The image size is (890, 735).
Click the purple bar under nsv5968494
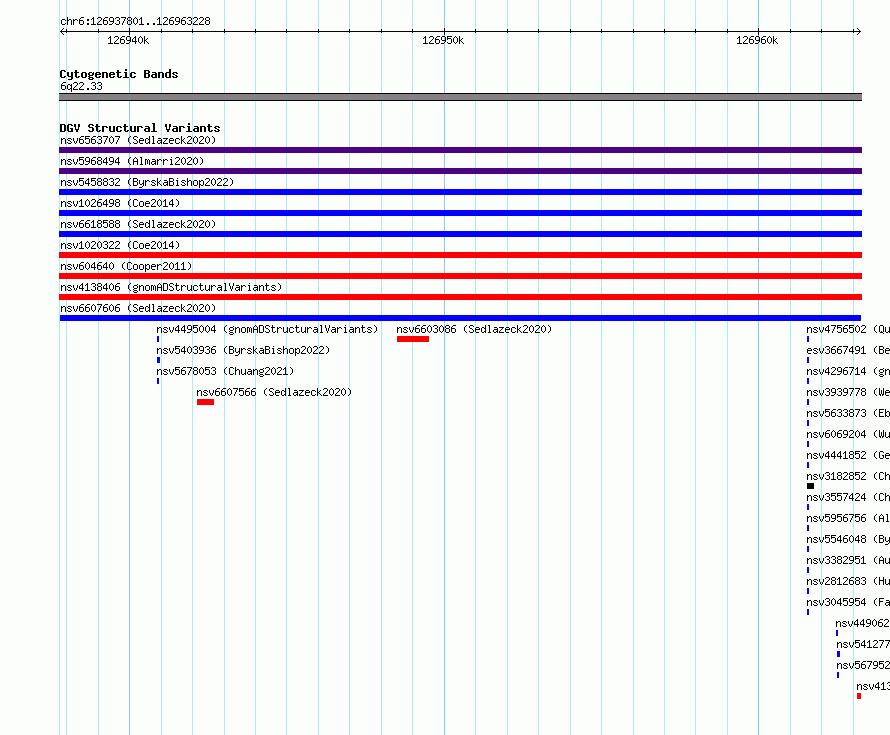460,171
